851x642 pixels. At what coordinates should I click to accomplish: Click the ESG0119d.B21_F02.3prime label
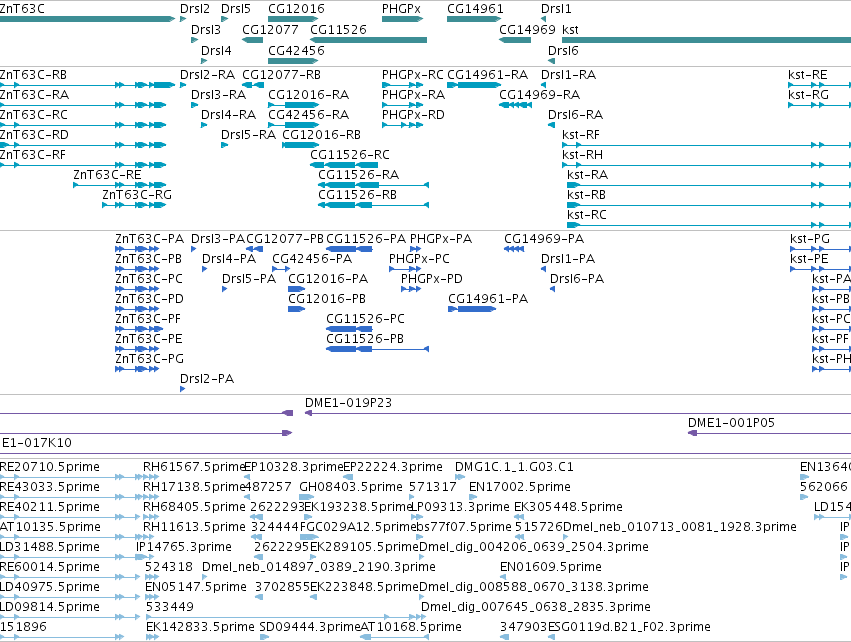[x=629, y=627]
